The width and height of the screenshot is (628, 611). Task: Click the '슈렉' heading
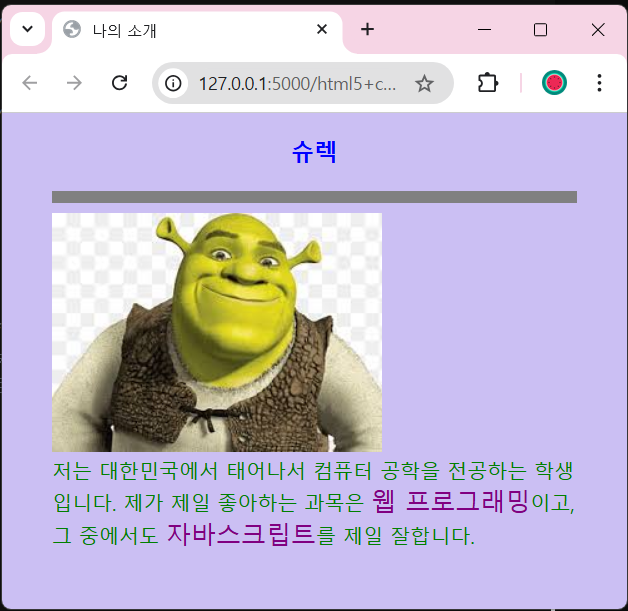point(314,152)
